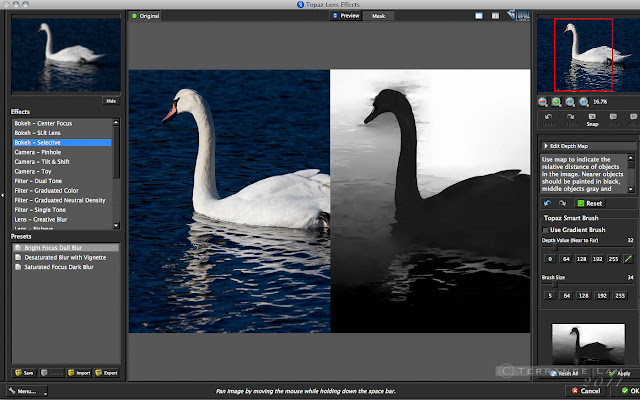Choose Desaturated Blur with Vignette preset
Image resolution: width=640 pixels, height=400 pixels.
coord(66,258)
